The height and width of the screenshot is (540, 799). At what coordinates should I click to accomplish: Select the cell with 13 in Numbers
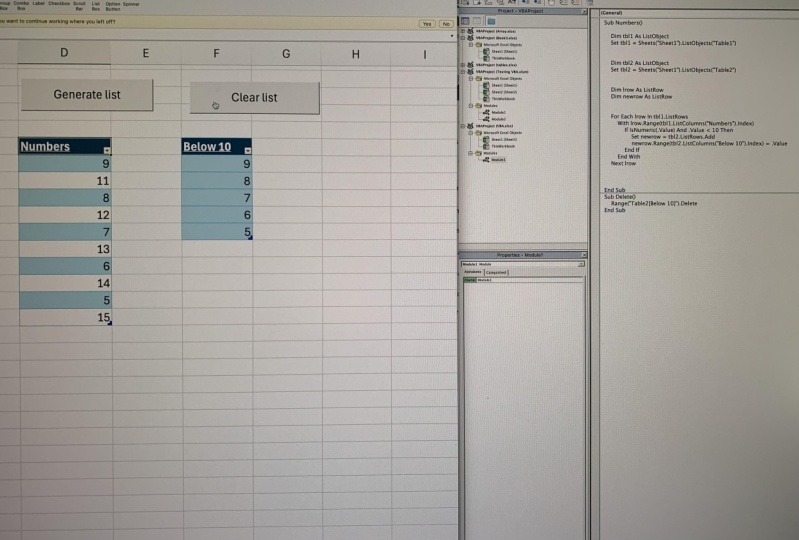pyautogui.click(x=65, y=249)
